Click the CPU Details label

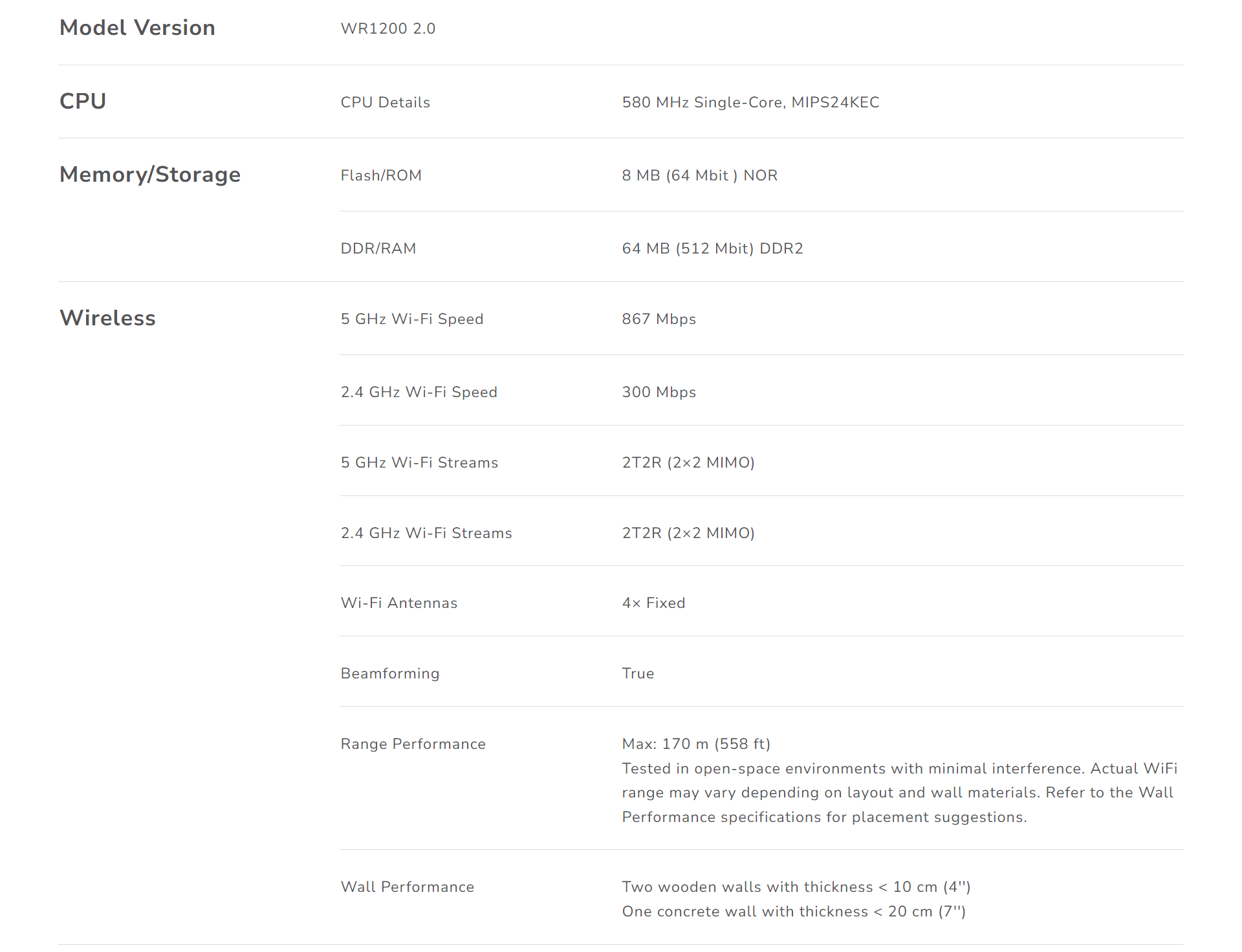pos(386,102)
